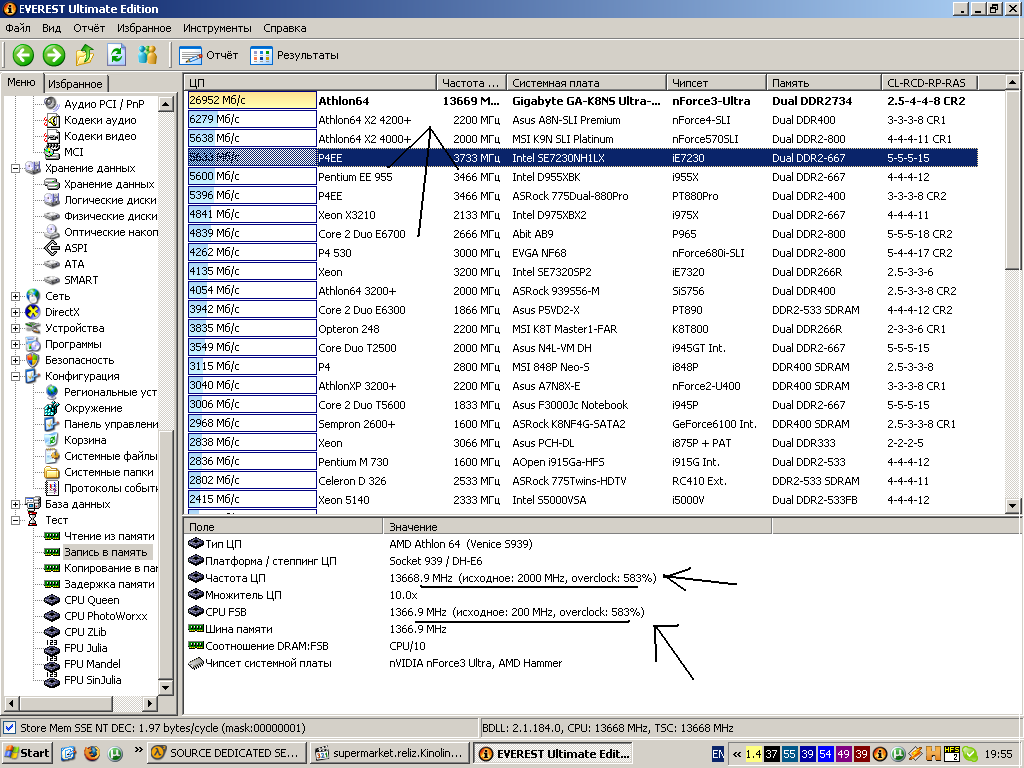
Task: Select the Athlon64 26952 Мб/с result row
Action: 583,101
